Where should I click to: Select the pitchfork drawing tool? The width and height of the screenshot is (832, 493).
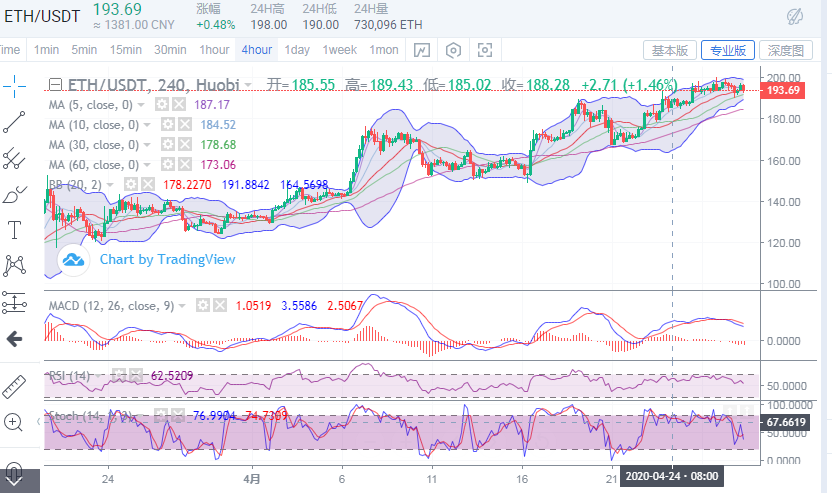point(14,158)
